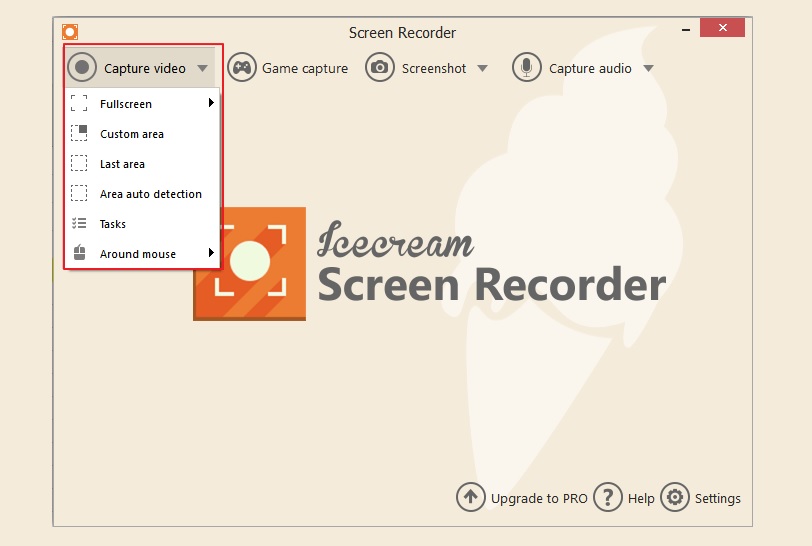Pick Last area menu entry
The image size is (812, 546).
pyautogui.click(x=143, y=164)
